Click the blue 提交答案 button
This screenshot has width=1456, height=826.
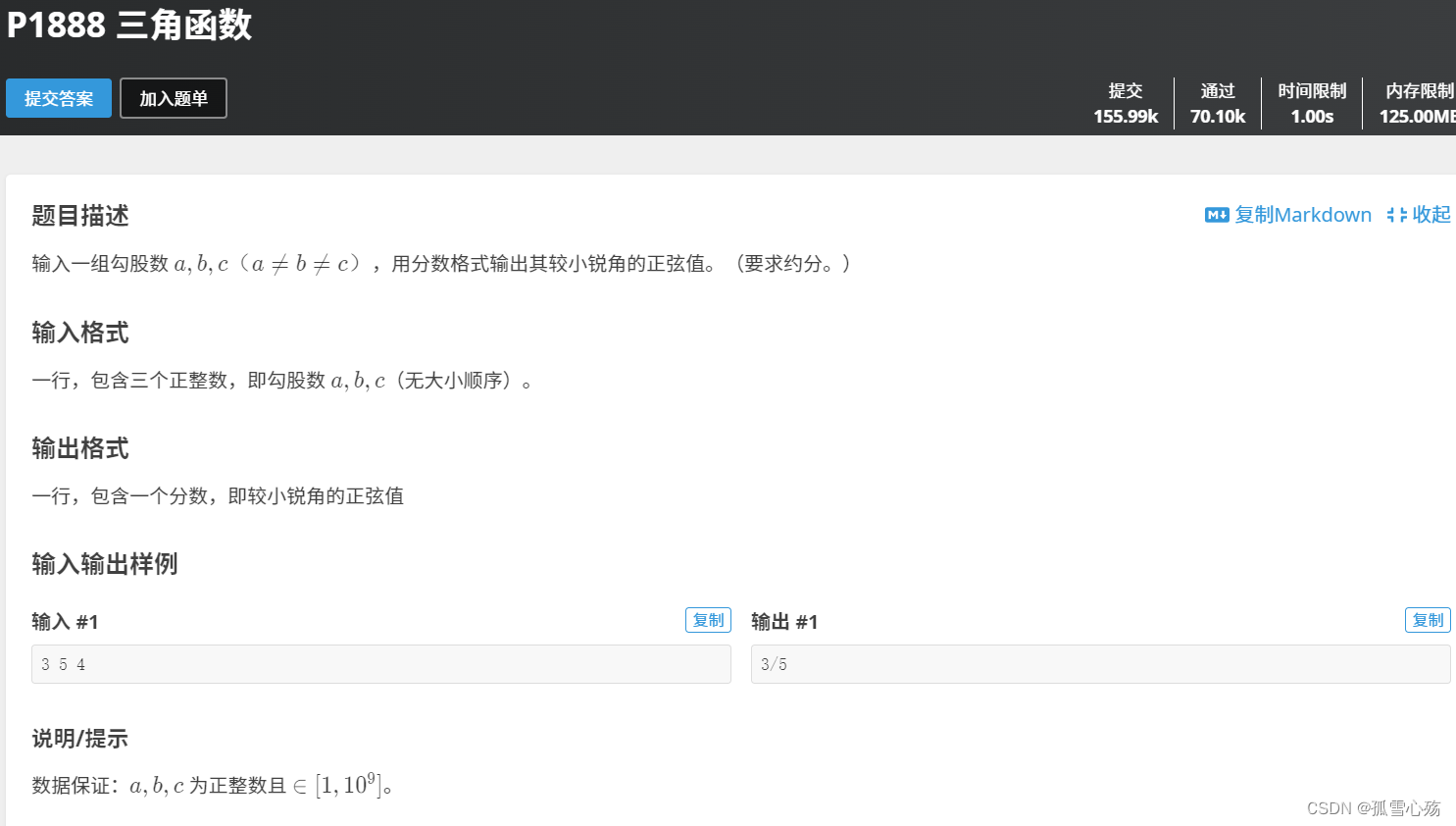[58, 98]
